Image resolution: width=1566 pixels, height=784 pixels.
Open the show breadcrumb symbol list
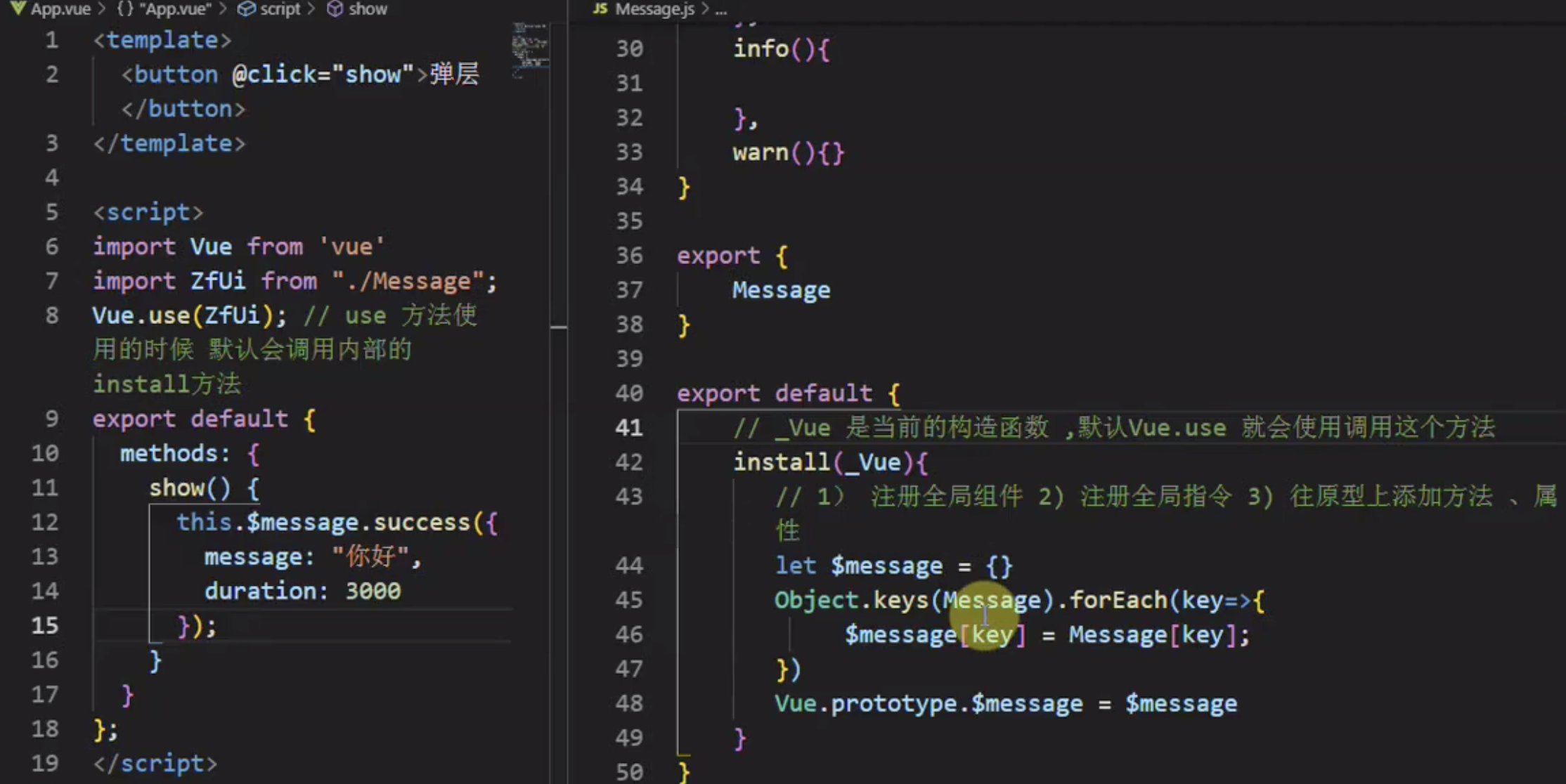368,8
